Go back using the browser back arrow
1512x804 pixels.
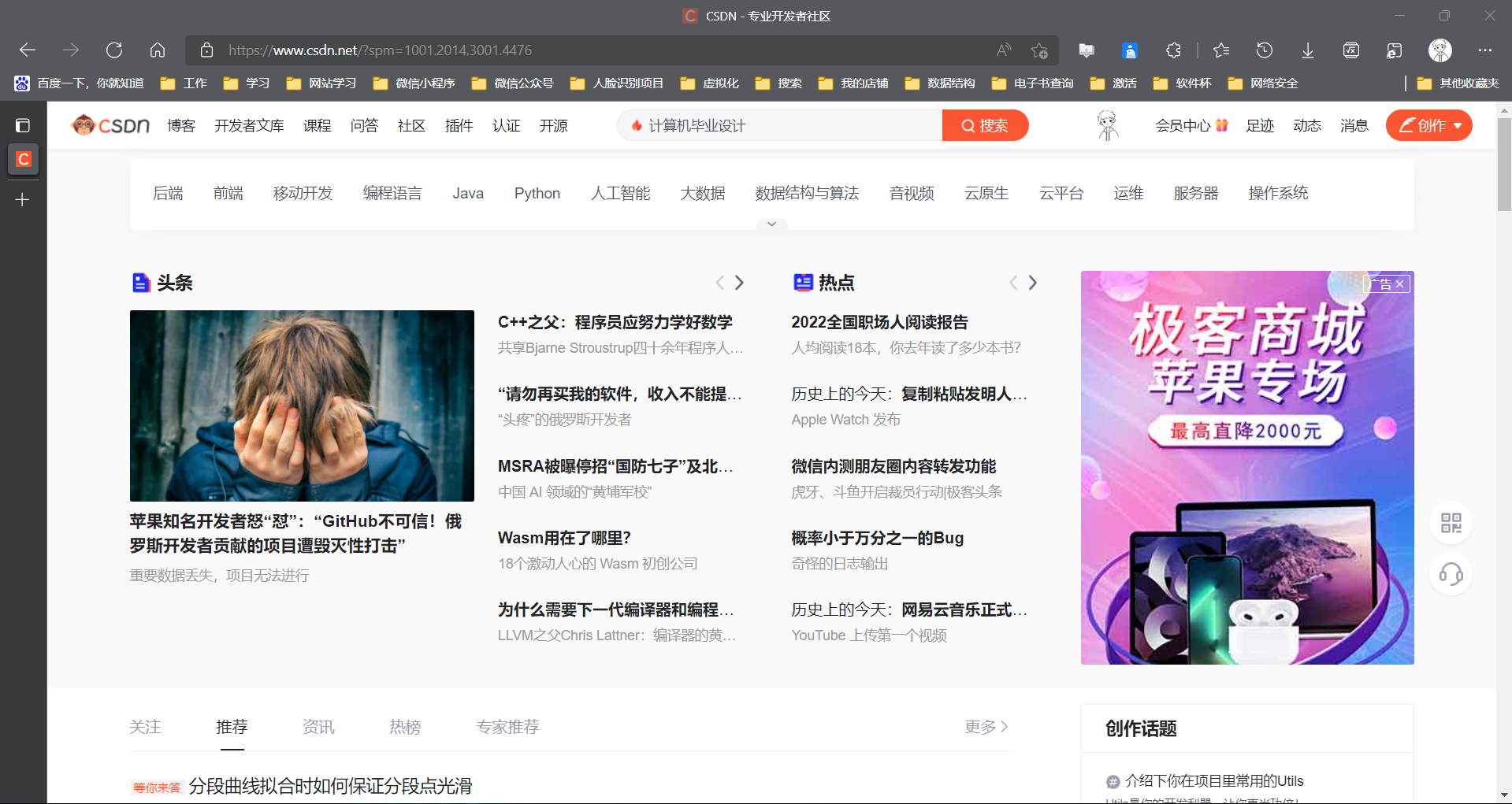pos(28,50)
